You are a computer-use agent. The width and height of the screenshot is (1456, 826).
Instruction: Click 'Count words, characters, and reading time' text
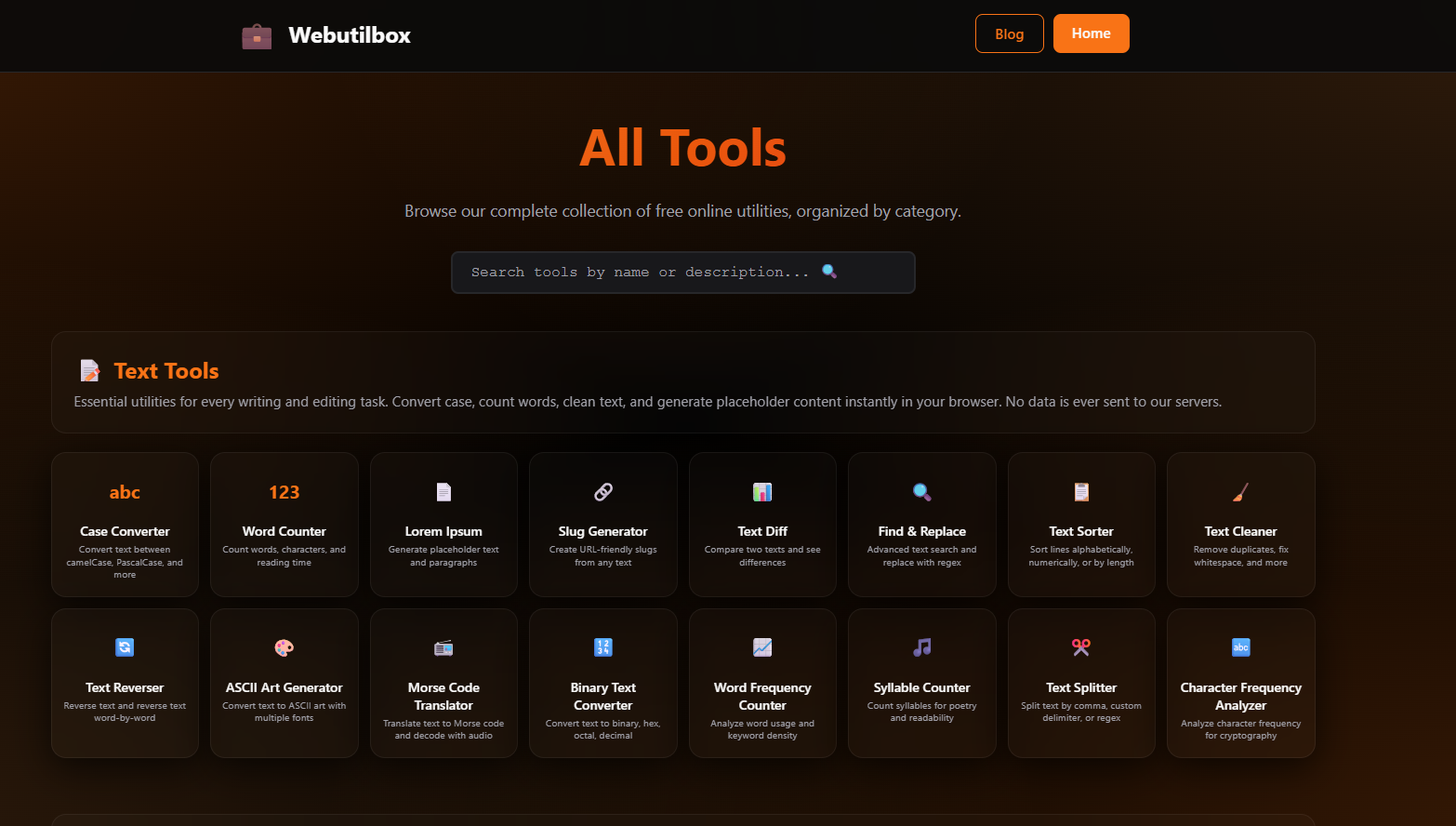(285, 556)
